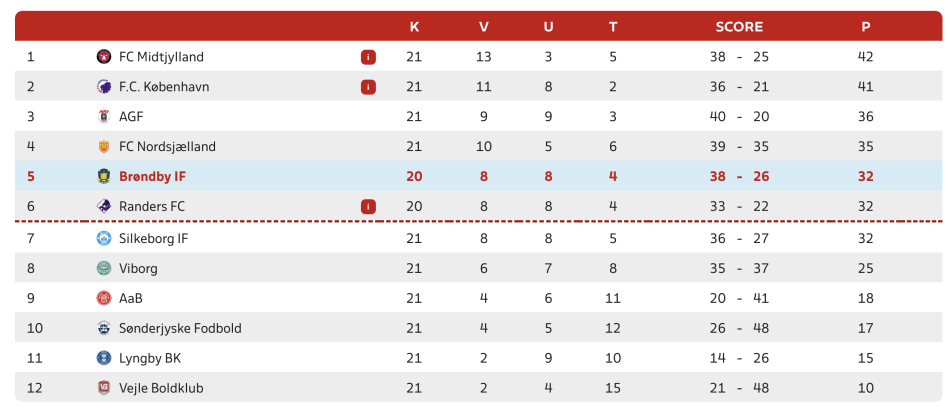The width and height of the screenshot is (950, 412).
Task: Click the Vejle Boldklub crest icon
Action: [x=104, y=388]
